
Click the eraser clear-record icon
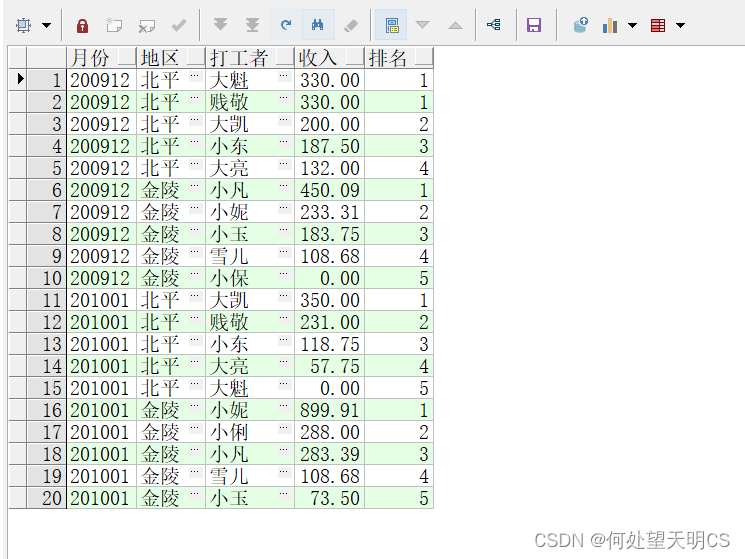[x=351, y=25]
